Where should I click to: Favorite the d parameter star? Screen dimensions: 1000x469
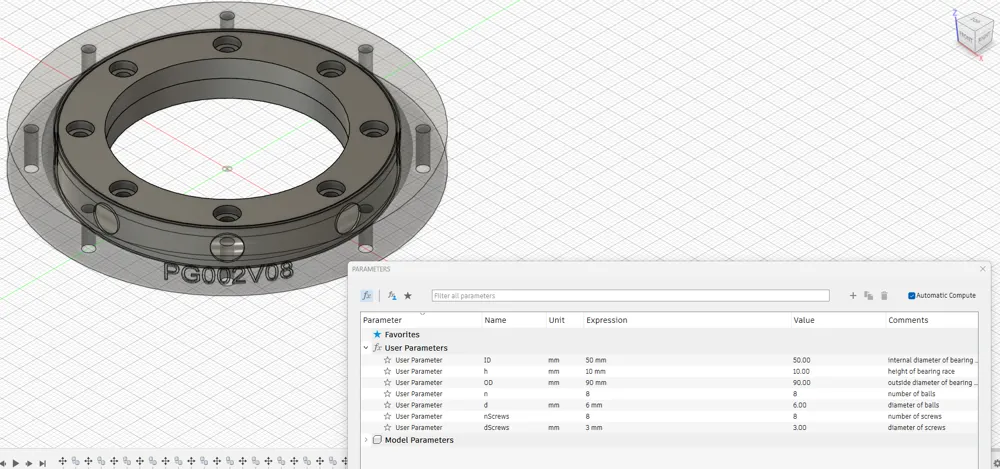[x=387, y=405]
